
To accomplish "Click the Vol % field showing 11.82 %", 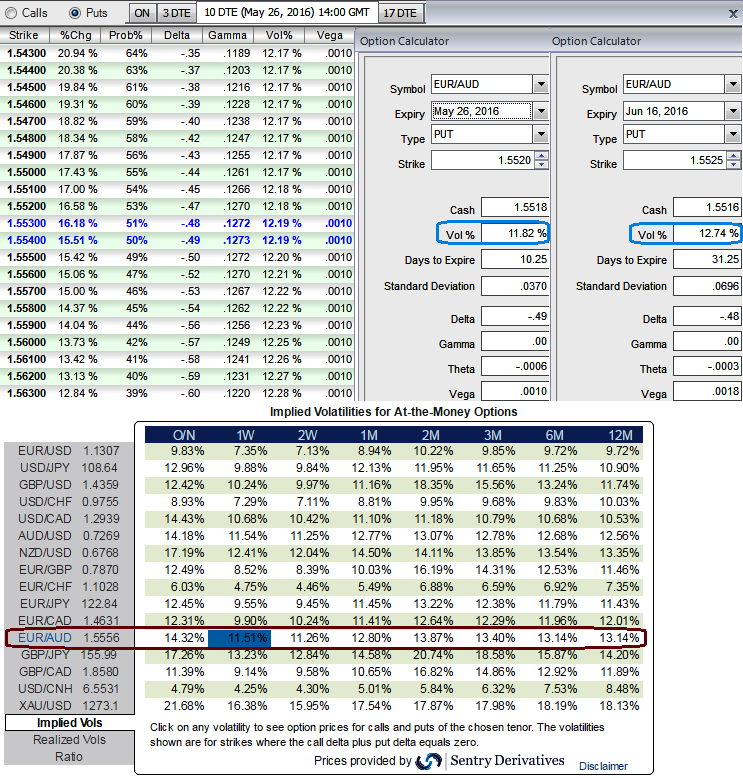I will (x=514, y=233).
